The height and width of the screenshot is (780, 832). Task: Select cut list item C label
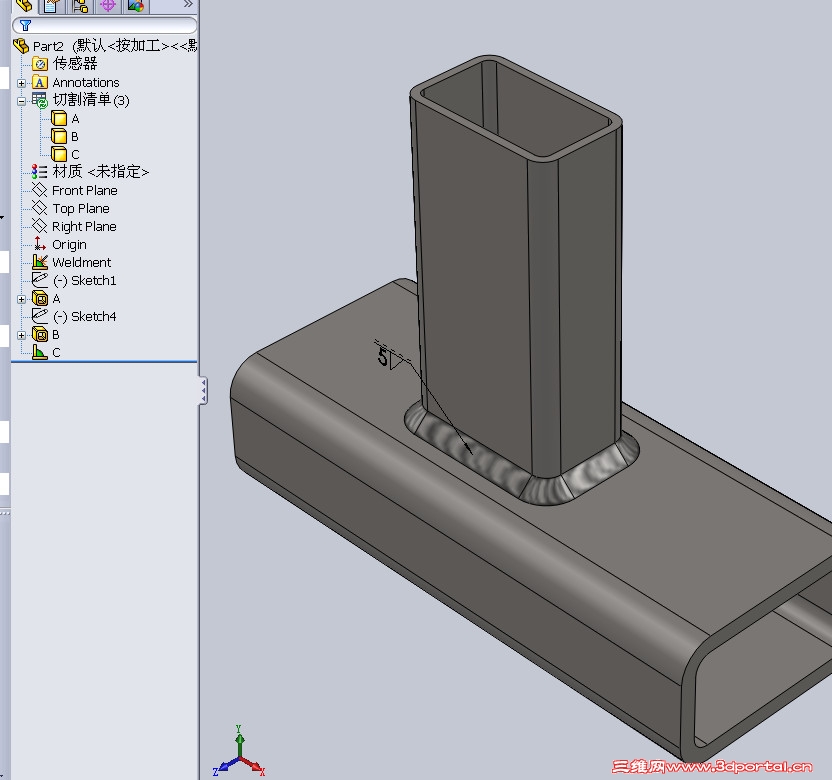click(75, 154)
